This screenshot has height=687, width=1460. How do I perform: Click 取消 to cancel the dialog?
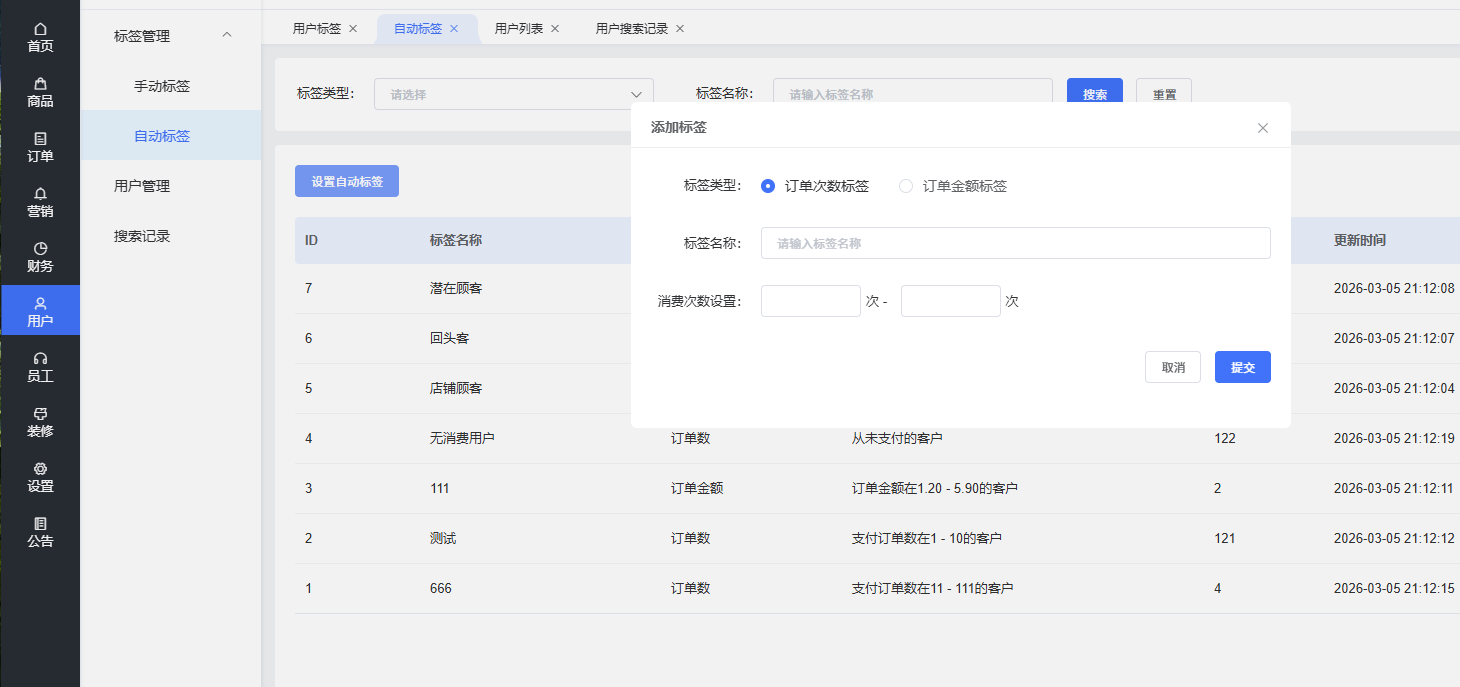click(x=1172, y=367)
